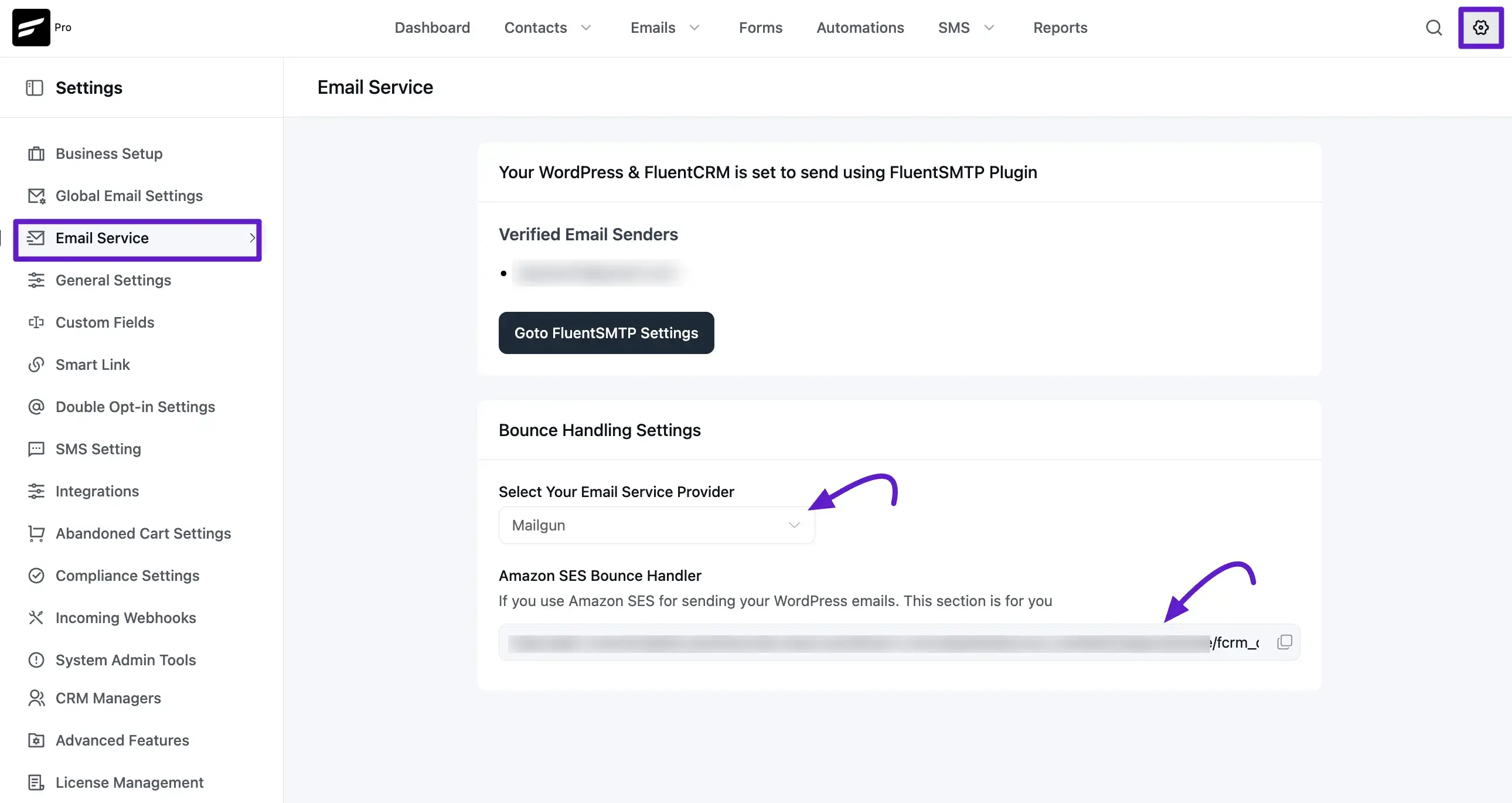This screenshot has width=1512, height=803.
Task: Click the Smart Link chain icon
Action: (x=36, y=365)
